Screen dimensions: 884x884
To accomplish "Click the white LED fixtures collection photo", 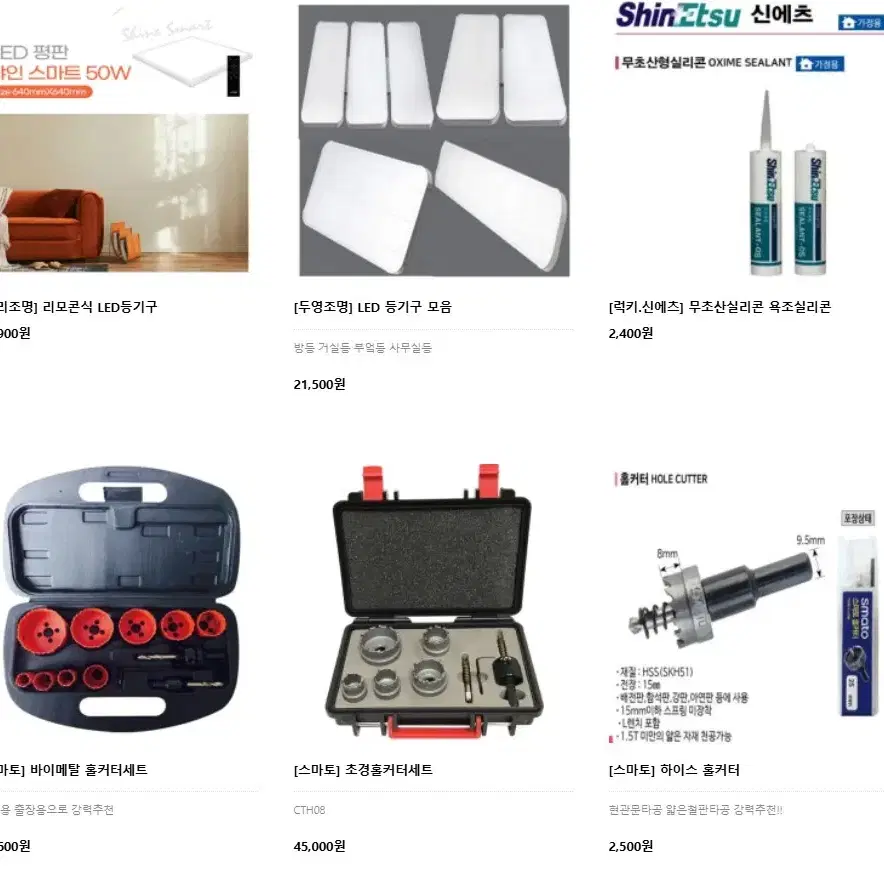I will click(x=434, y=140).
